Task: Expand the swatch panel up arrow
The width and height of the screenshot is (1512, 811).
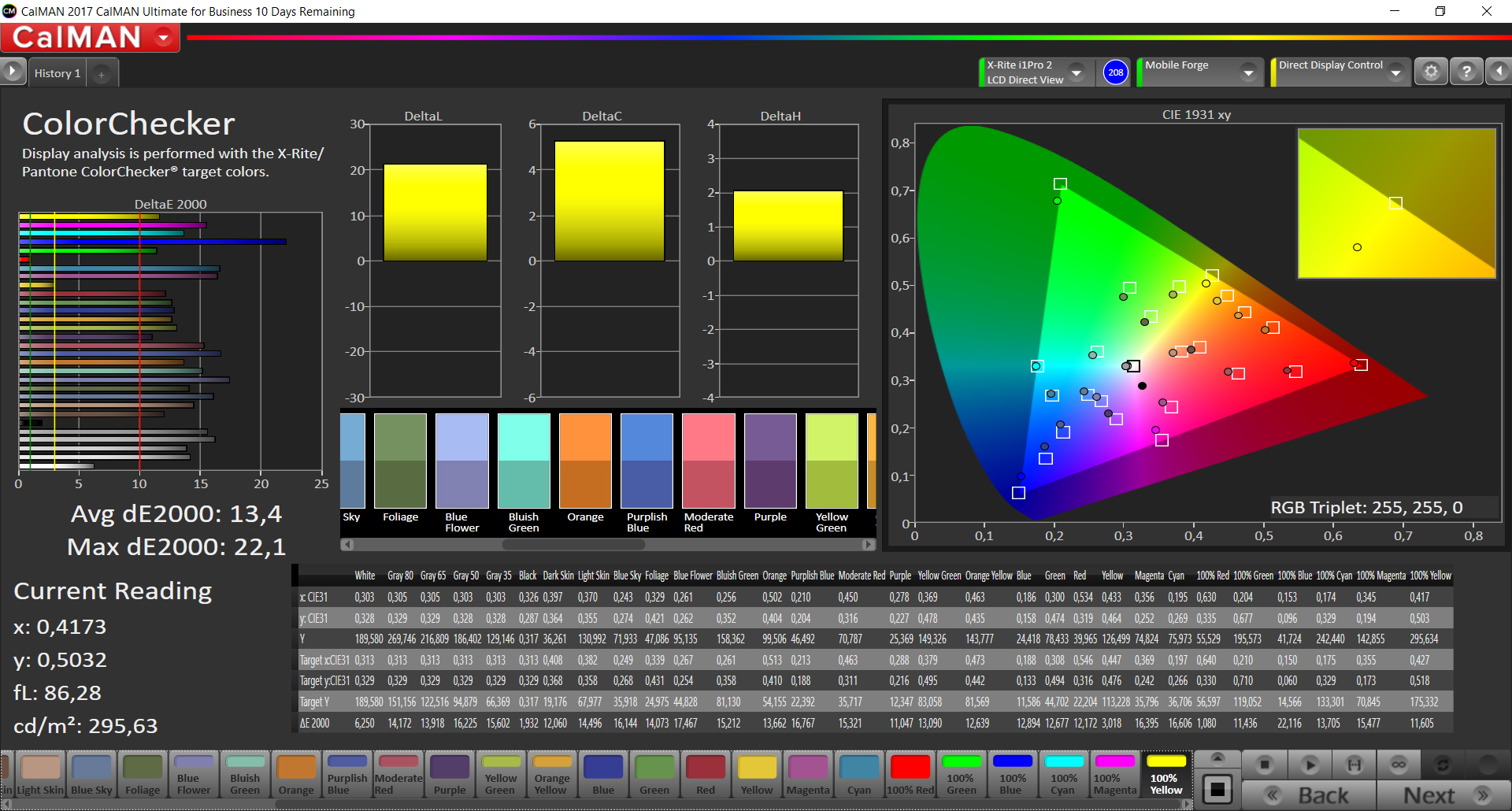Action: click(x=1217, y=758)
